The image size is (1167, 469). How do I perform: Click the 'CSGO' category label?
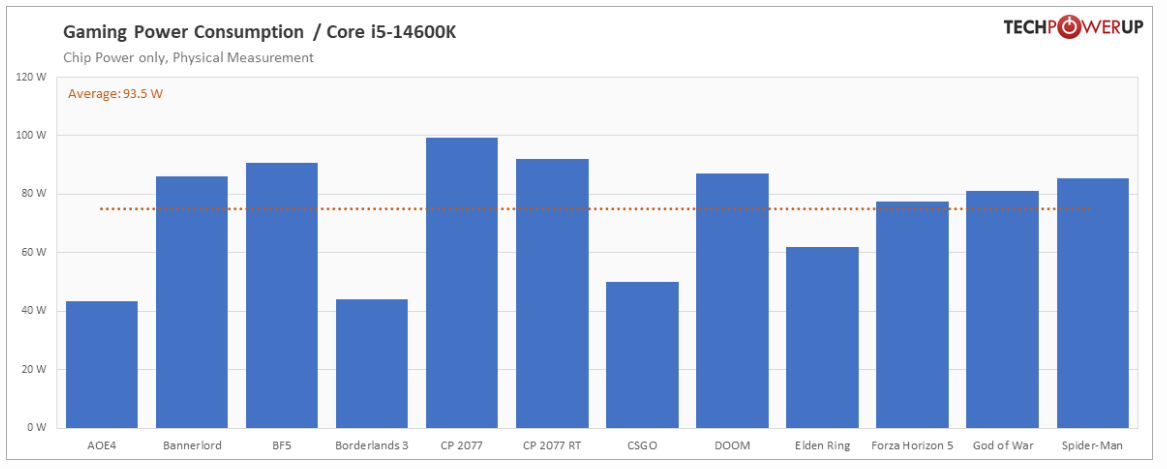click(x=642, y=446)
